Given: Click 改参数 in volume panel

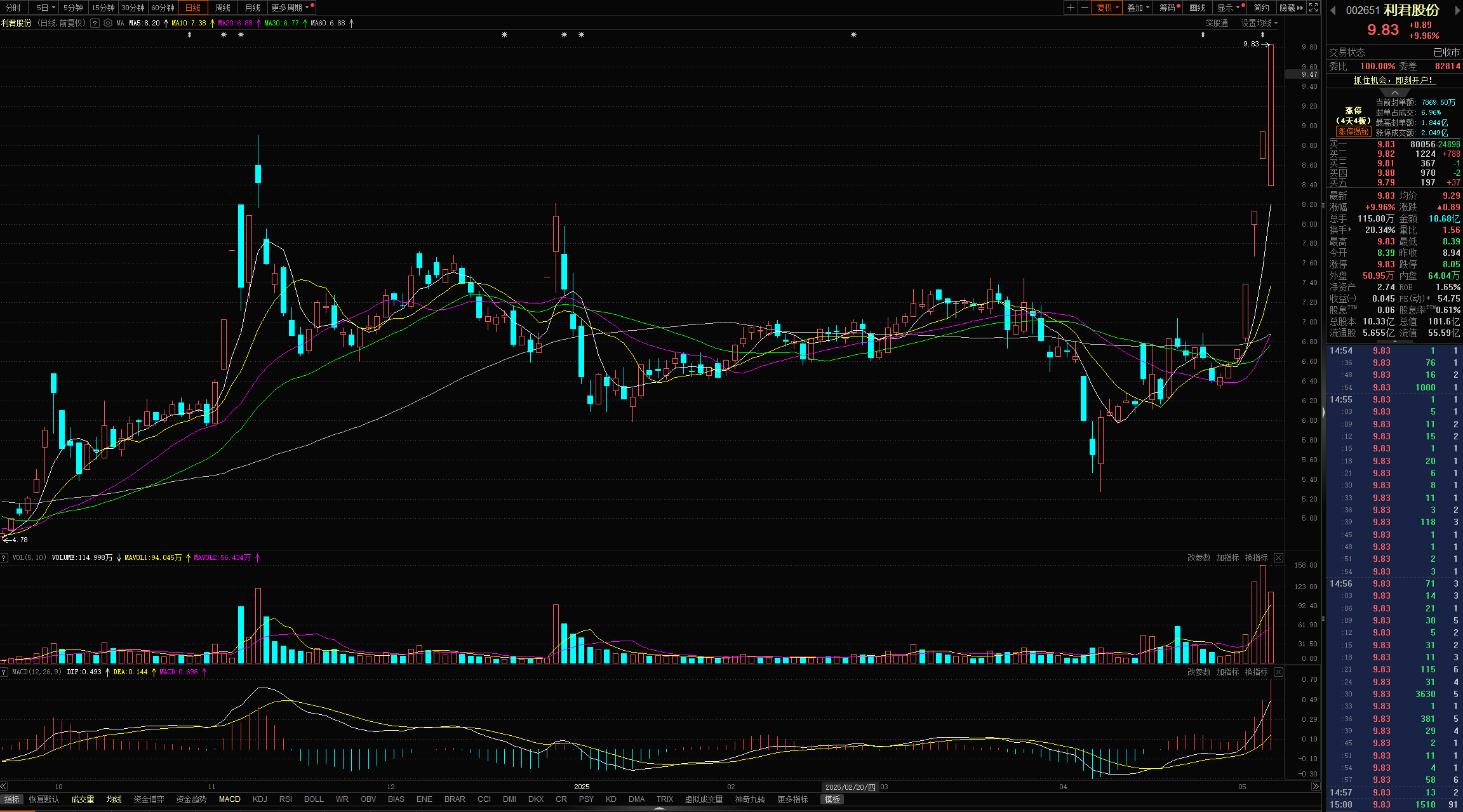Looking at the screenshot, I should [x=1199, y=557].
